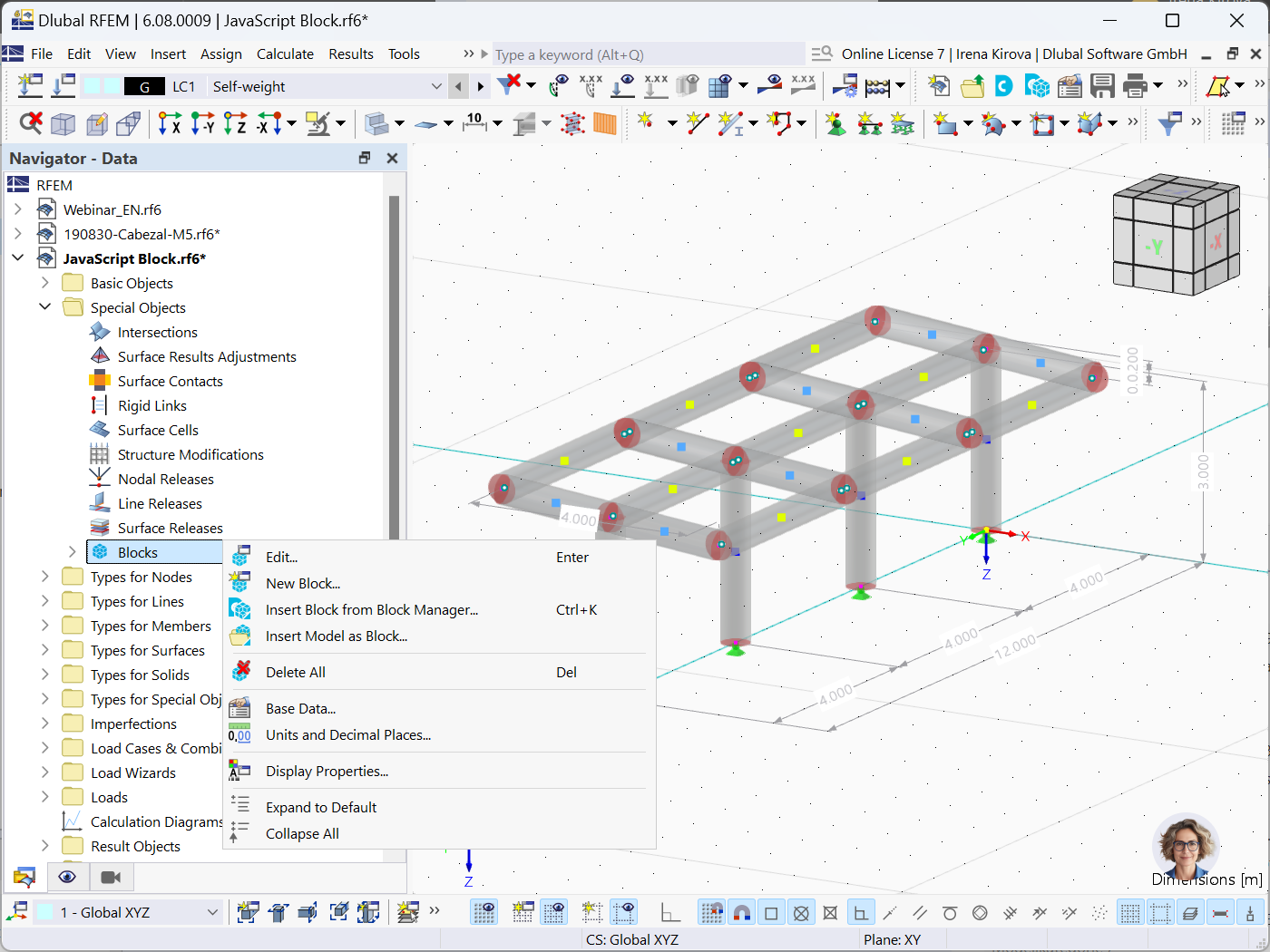This screenshot has width=1270, height=952.
Task: Click the black G visibility swatch in toolbar
Action: (142, 86)
